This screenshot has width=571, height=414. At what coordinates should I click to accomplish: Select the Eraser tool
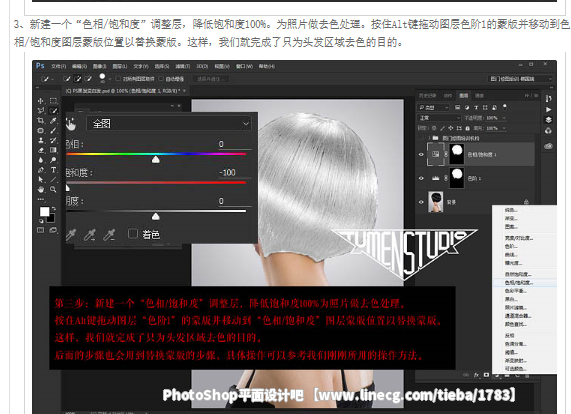pyautogui.click(x=41, y=150)
